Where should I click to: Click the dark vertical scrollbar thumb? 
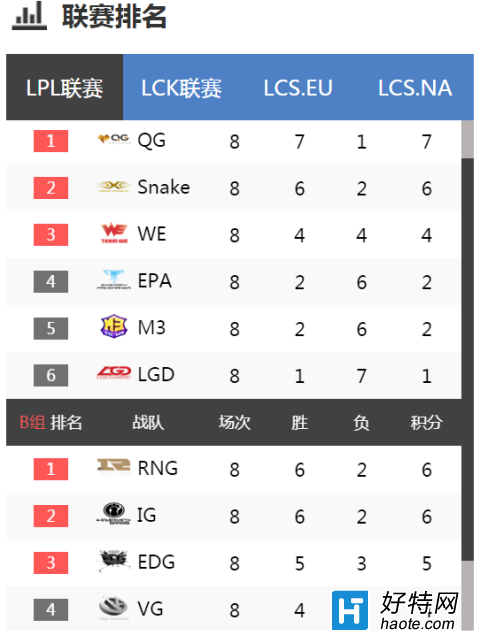[467, 360]
